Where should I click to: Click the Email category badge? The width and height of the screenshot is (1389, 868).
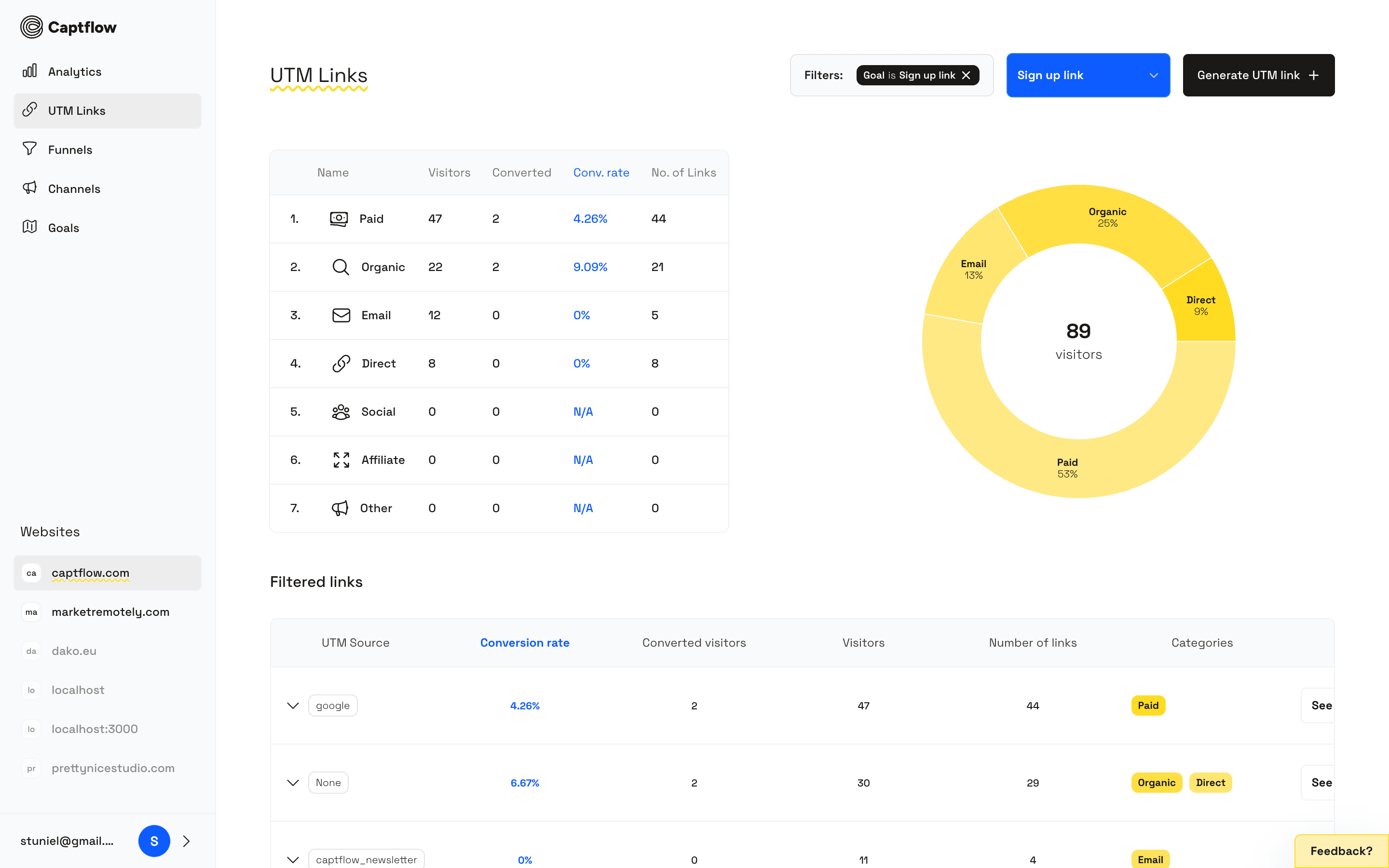point(1150,859)
